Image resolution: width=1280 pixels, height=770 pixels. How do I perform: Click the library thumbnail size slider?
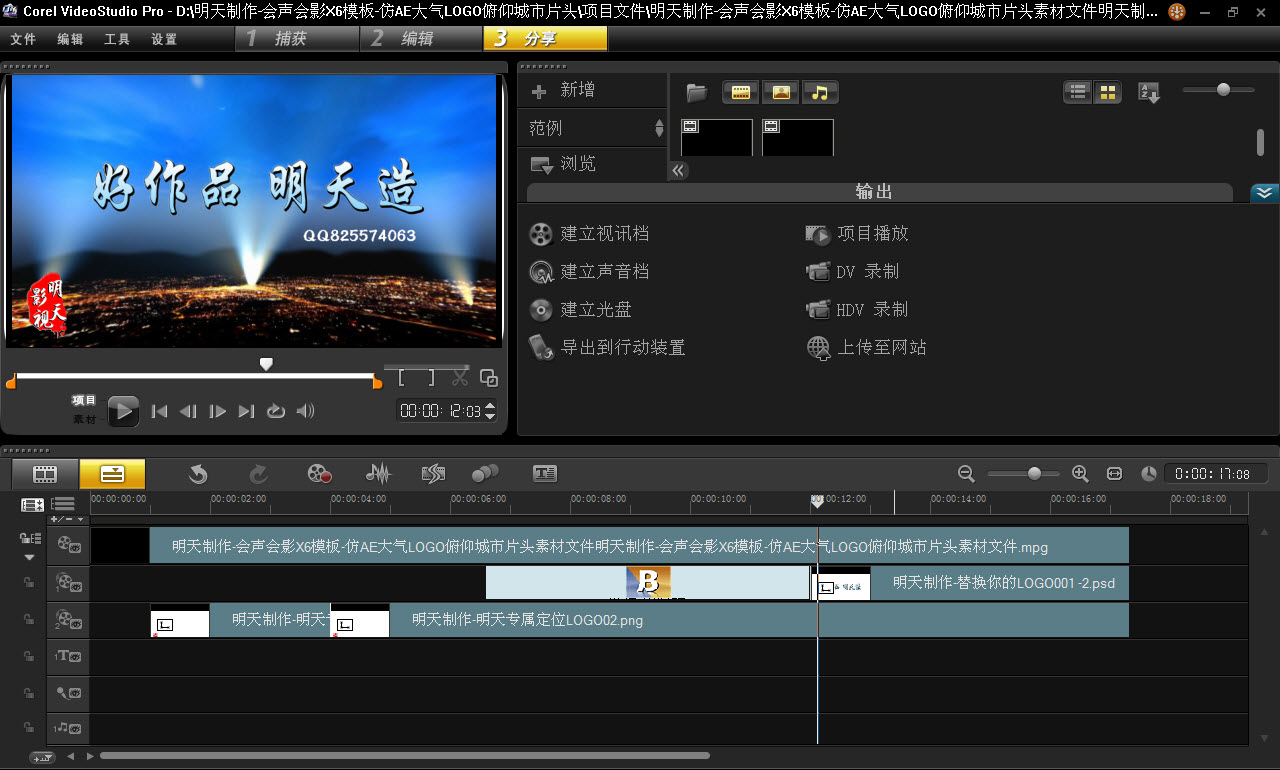point(1223,90)
